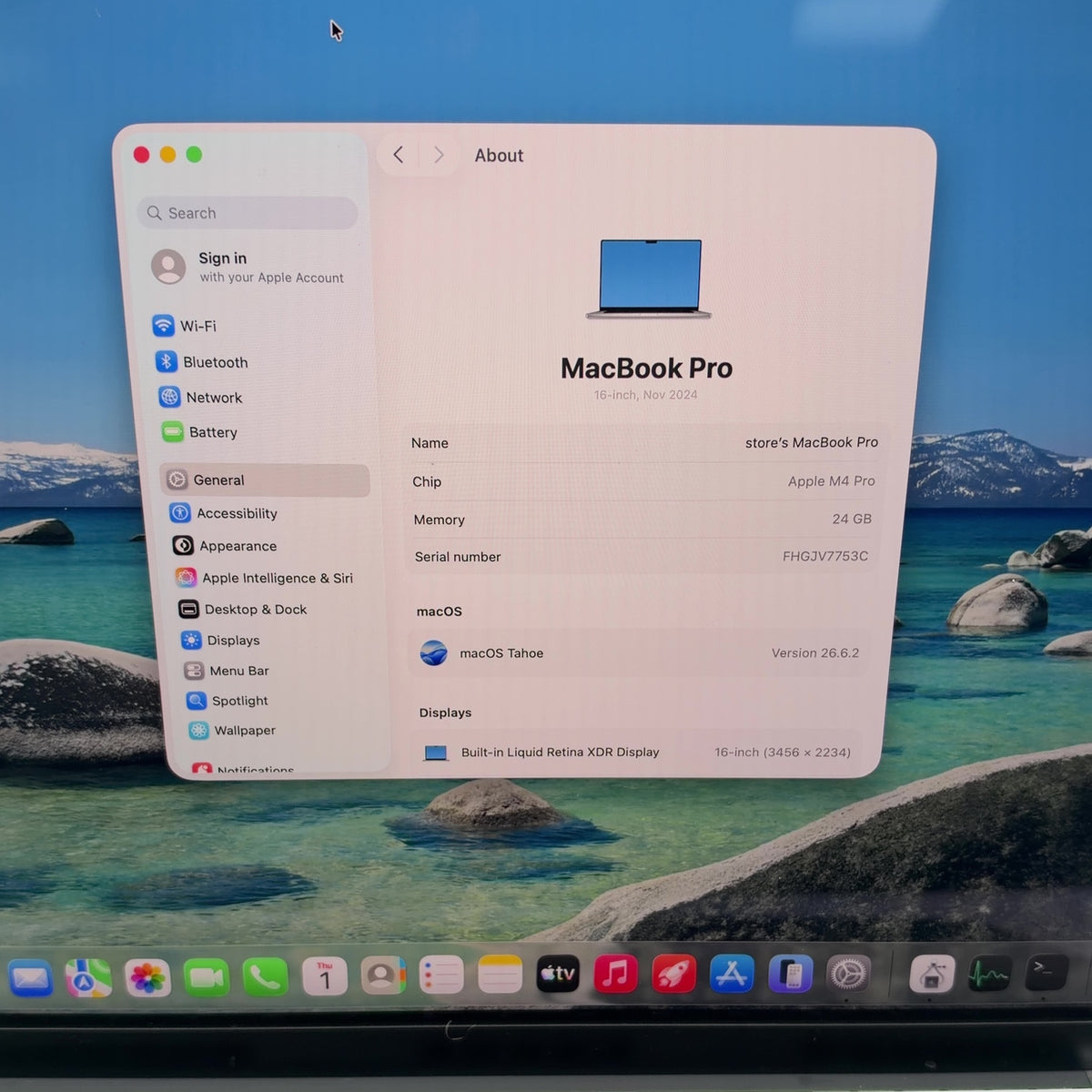Open Apple TV app in Dock
Viewport: 1092px width, 1092px height.
(x=558, y=975)
